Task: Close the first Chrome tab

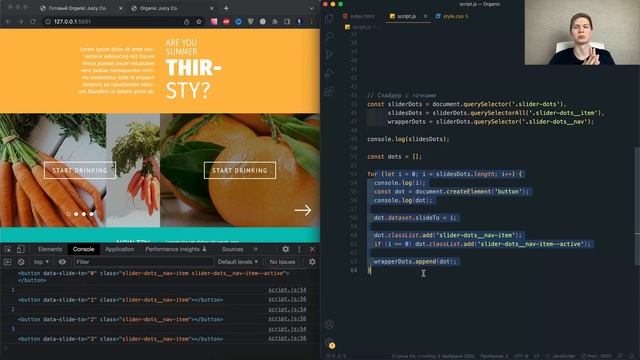Action: 120,8
